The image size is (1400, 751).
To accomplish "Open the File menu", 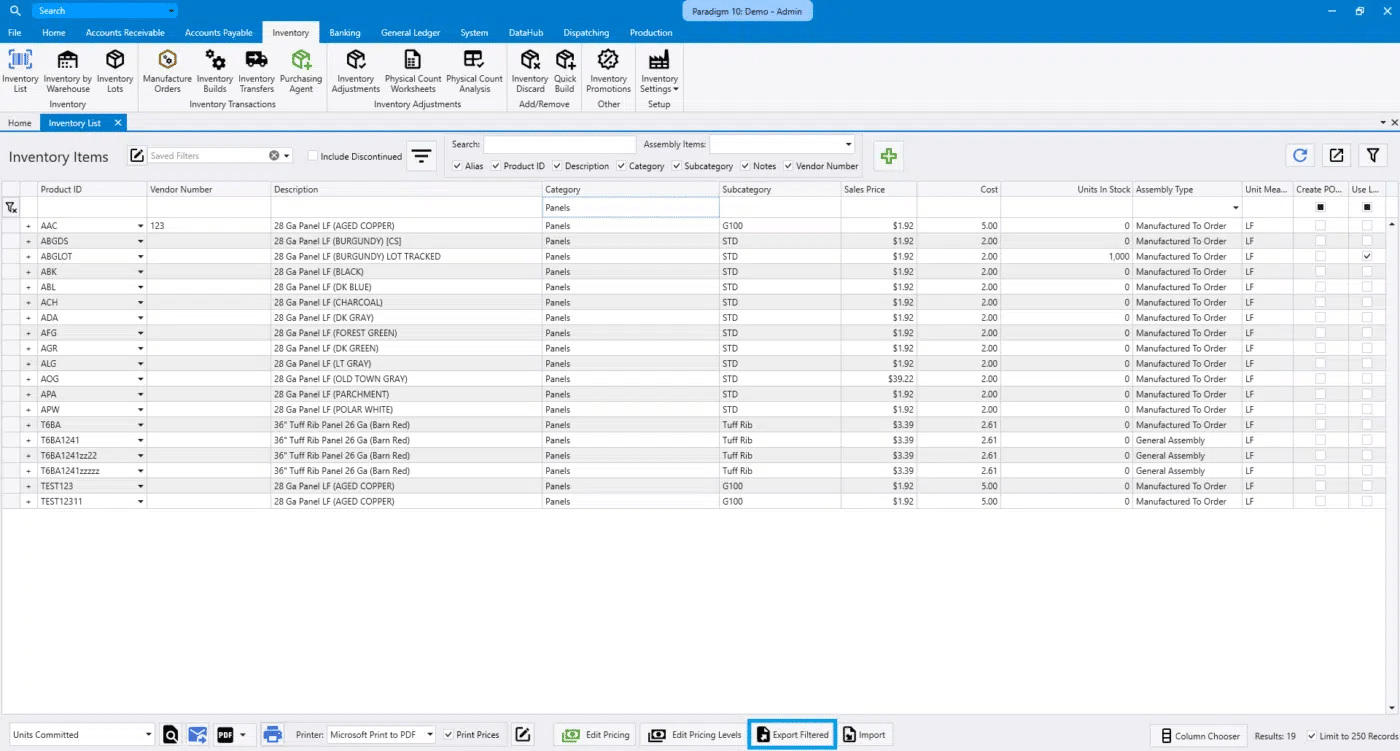I will [x=15, y=33].
